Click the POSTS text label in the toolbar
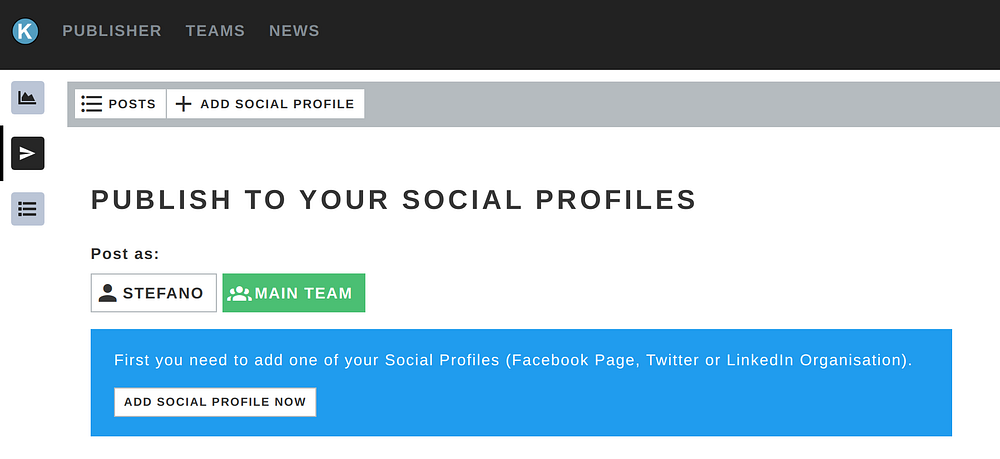This screenshot has height=459, width=1000. (x=132, y=104)
